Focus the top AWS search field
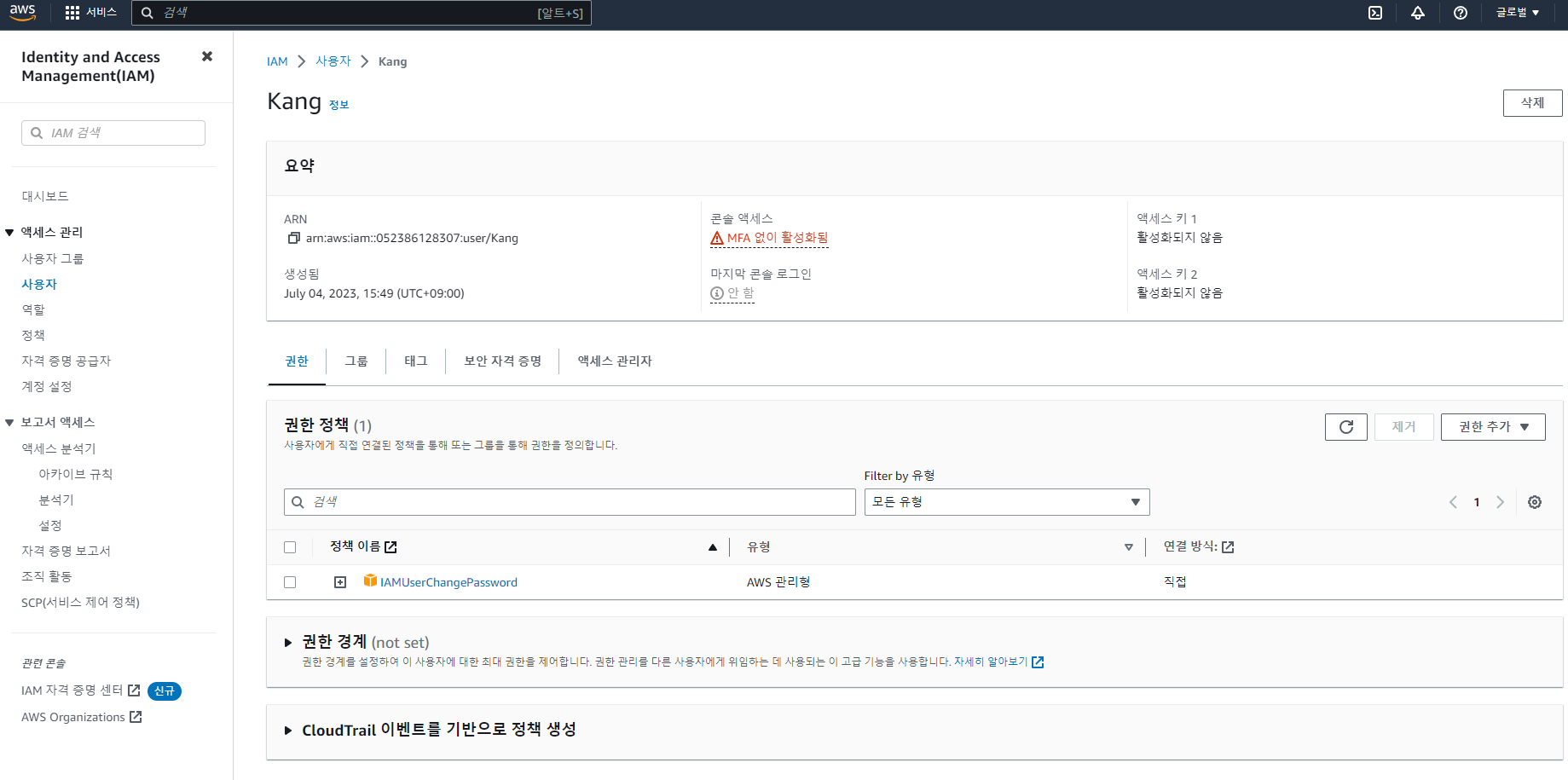This screenshot has height=780, width=1568. (x=362, y=13)
